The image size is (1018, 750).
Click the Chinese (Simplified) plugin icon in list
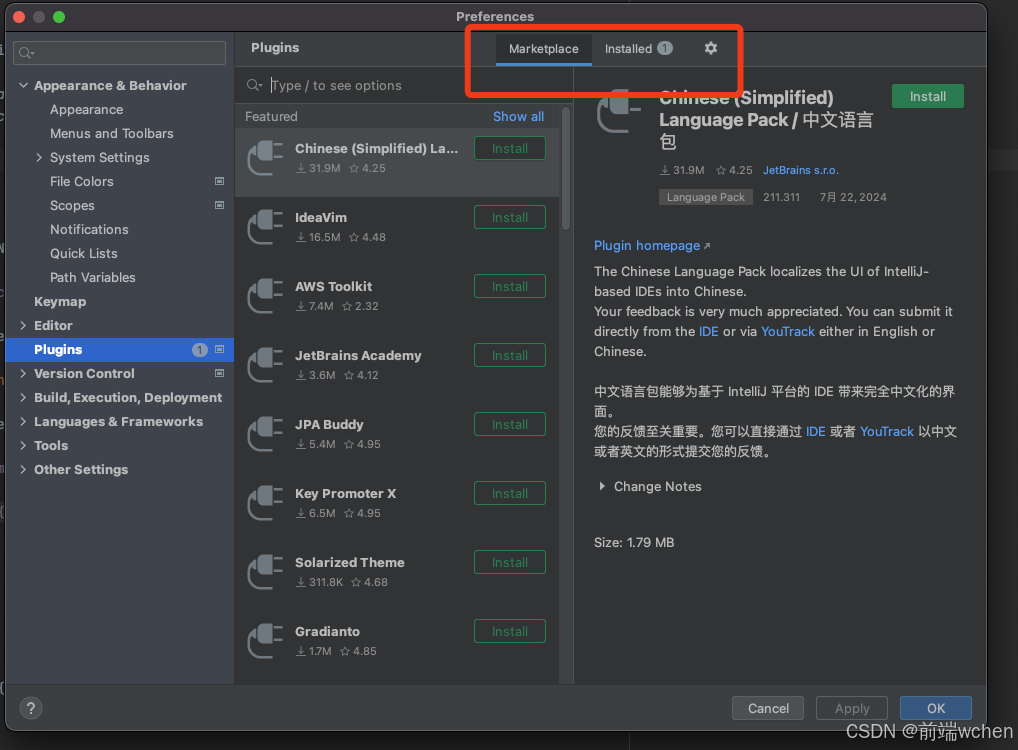tap(266, 158)
